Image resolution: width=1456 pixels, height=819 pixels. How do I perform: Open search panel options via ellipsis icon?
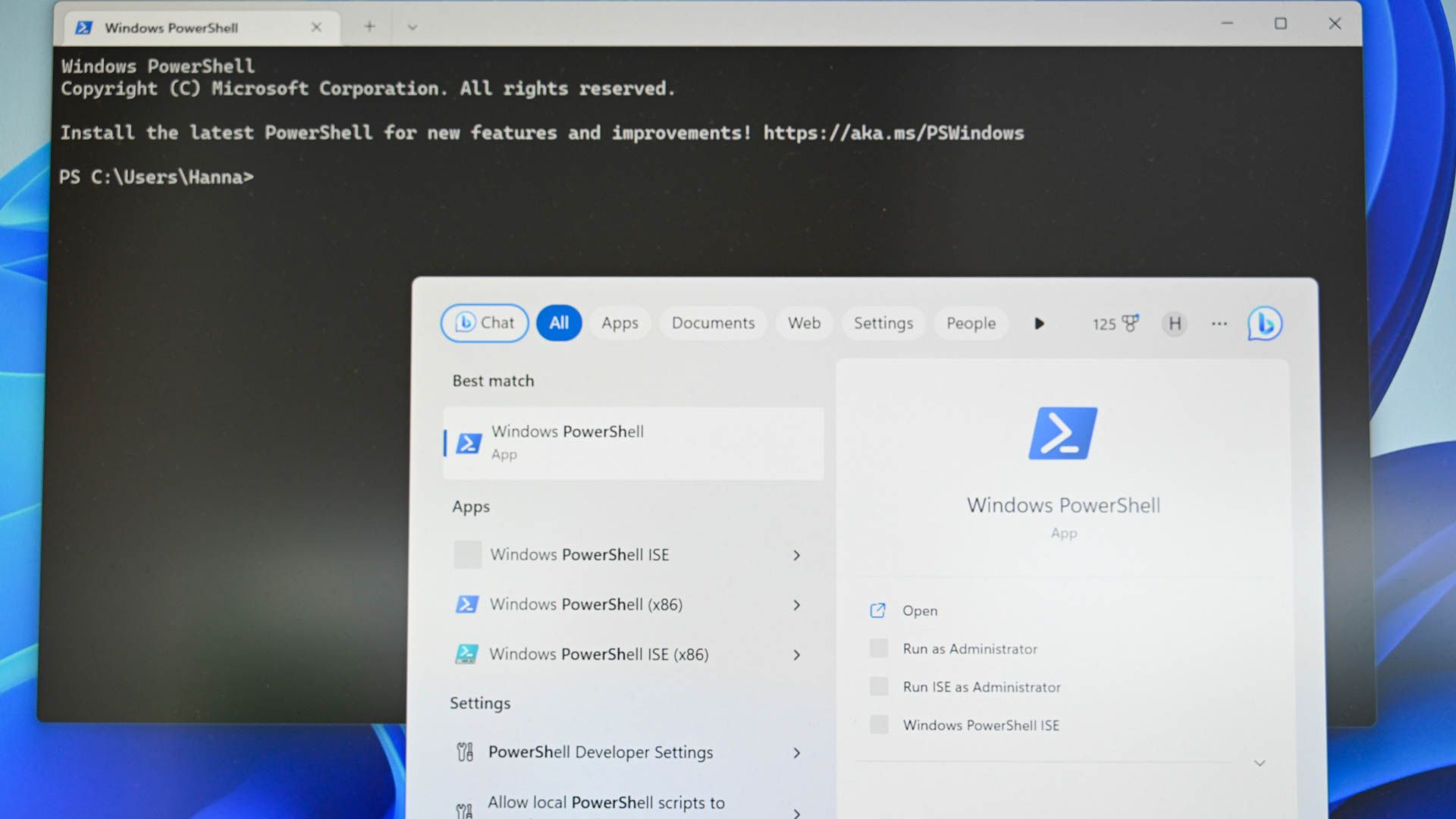[1219, 324]
